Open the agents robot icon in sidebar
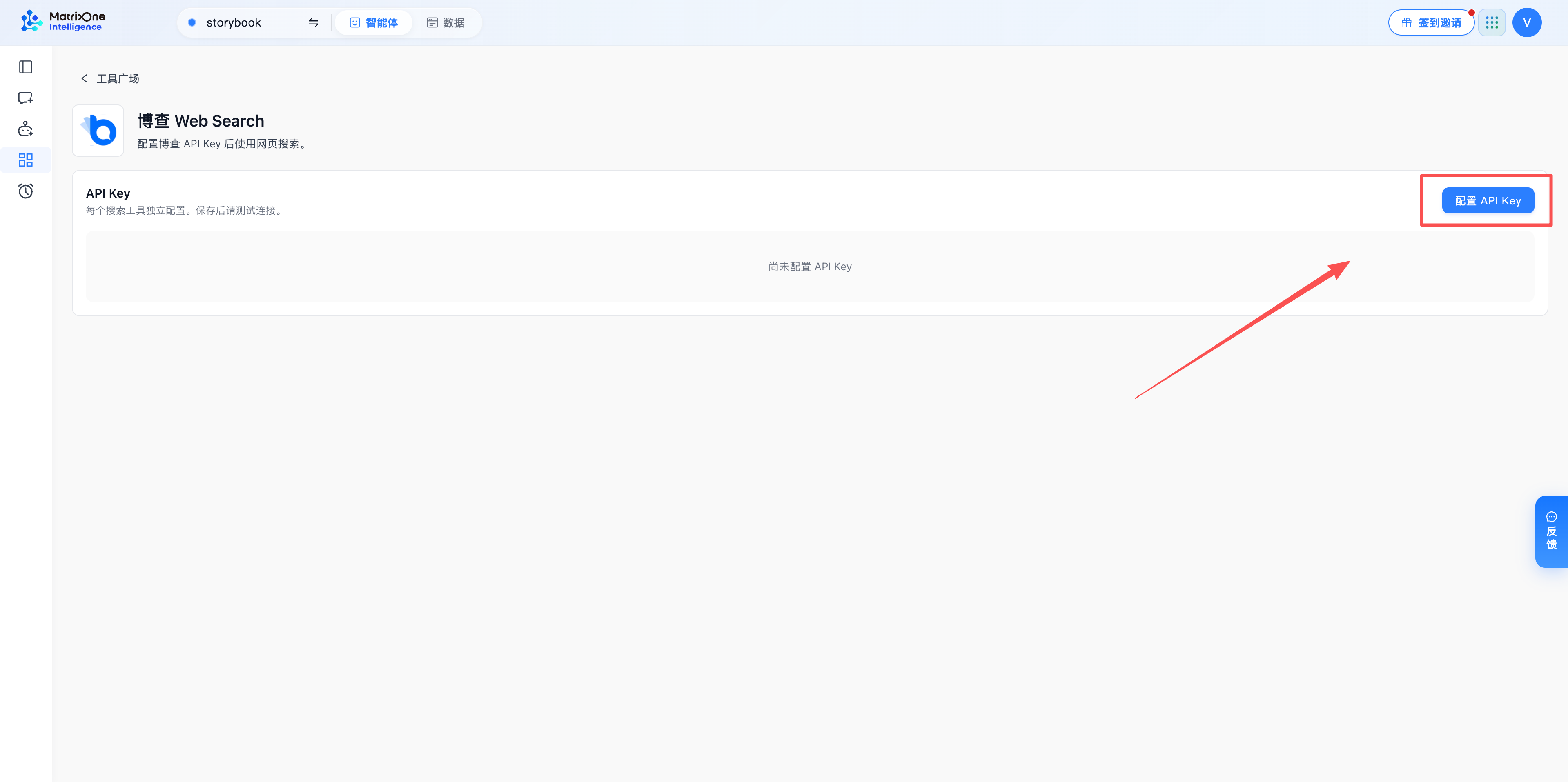The image size is (1568, 782). tap(26, 129)
